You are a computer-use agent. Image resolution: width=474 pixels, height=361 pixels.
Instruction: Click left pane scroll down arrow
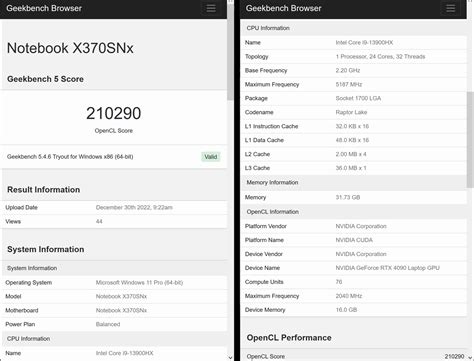(x=230, y=358)
